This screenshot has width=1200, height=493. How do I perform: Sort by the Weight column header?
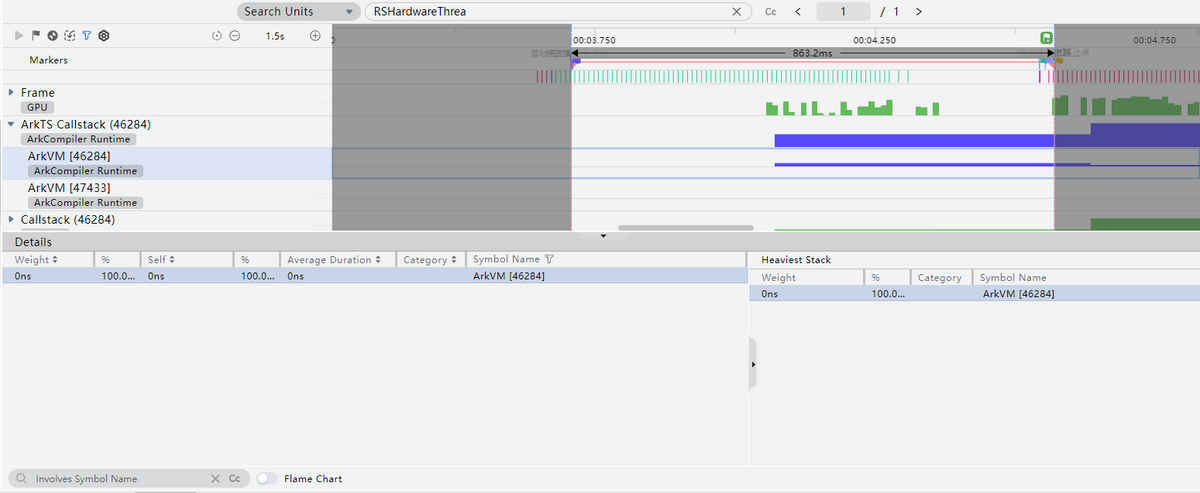36,260
